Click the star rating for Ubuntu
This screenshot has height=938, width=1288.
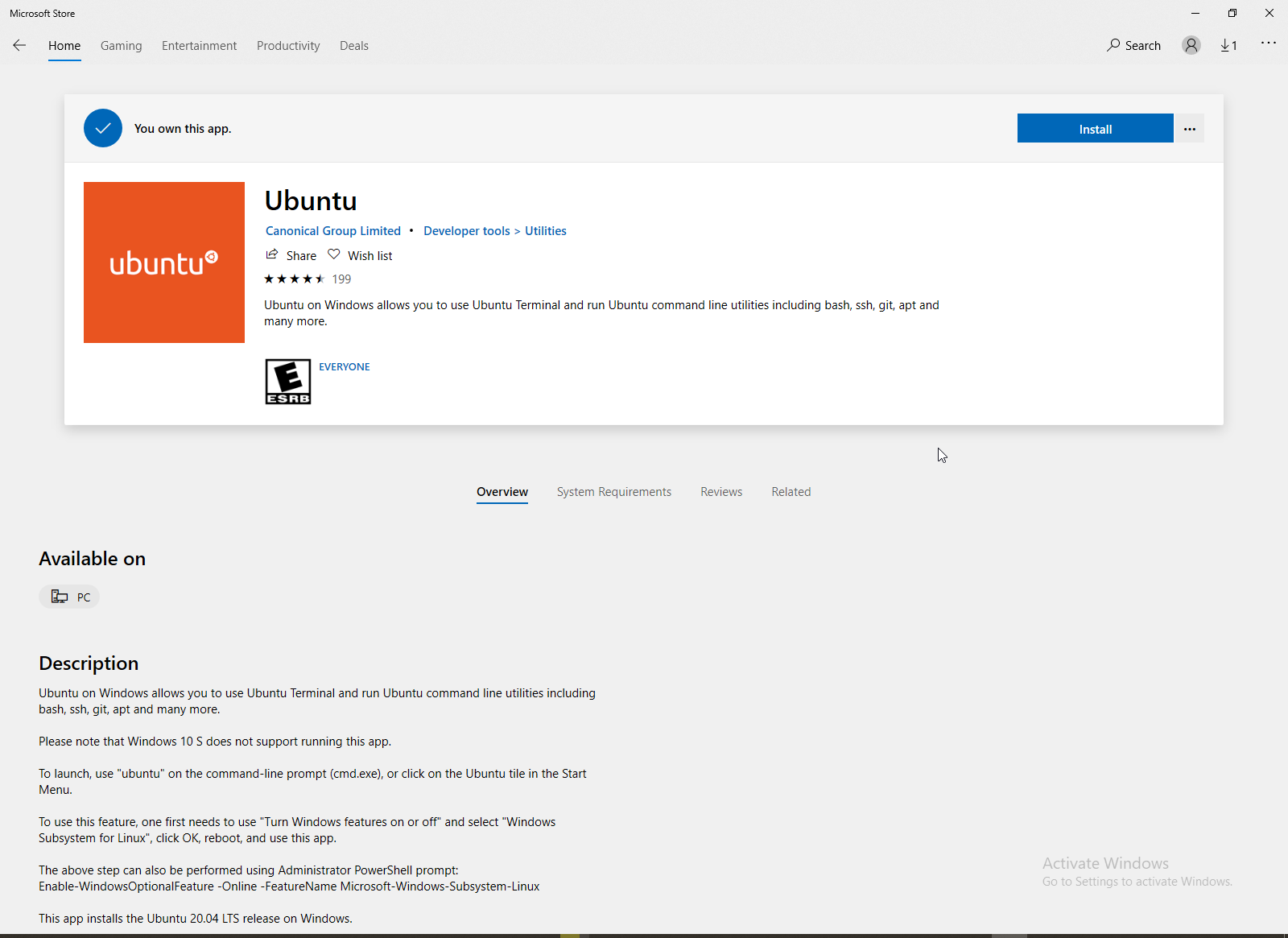coord(295,279)
